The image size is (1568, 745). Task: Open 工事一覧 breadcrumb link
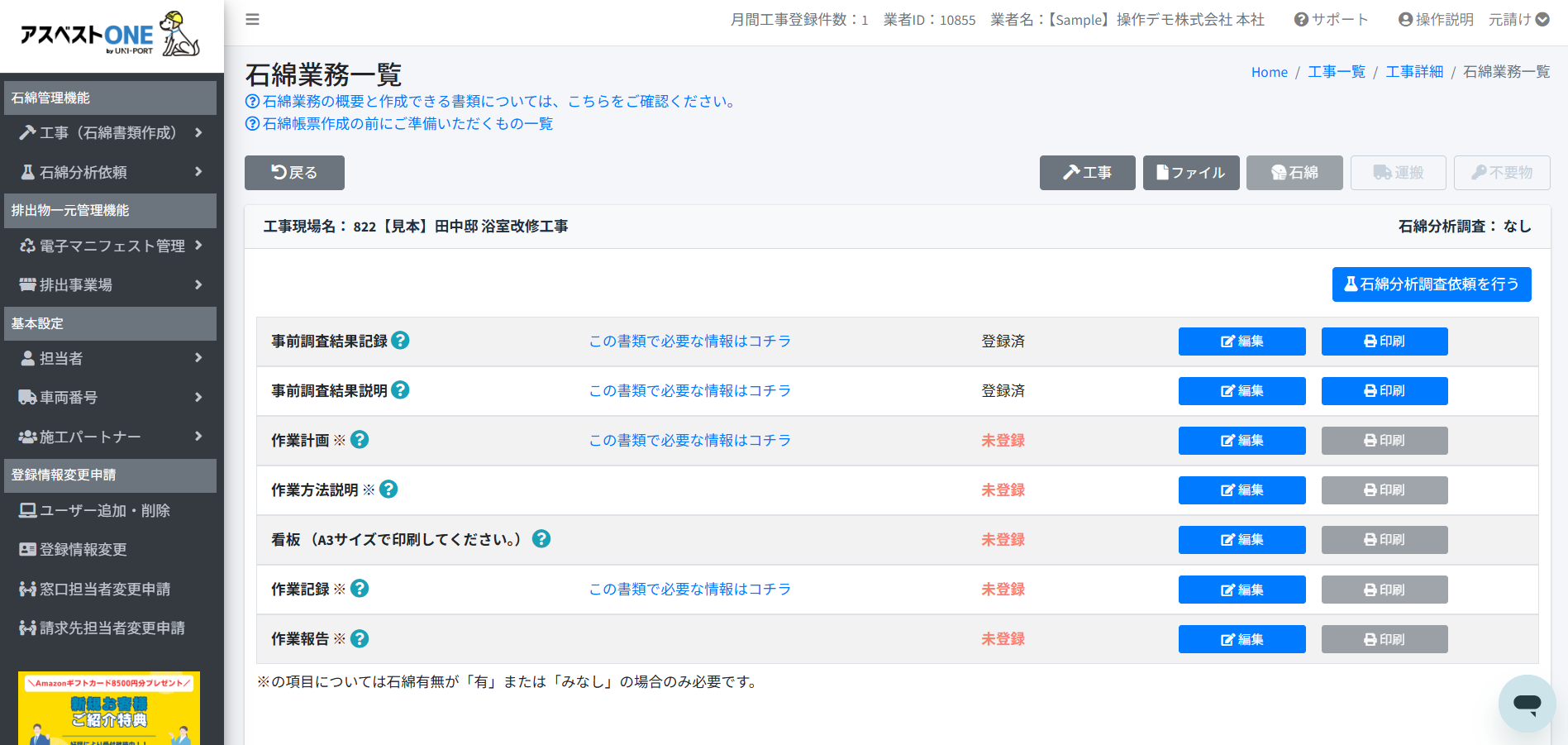click(x=1336, y=72)
